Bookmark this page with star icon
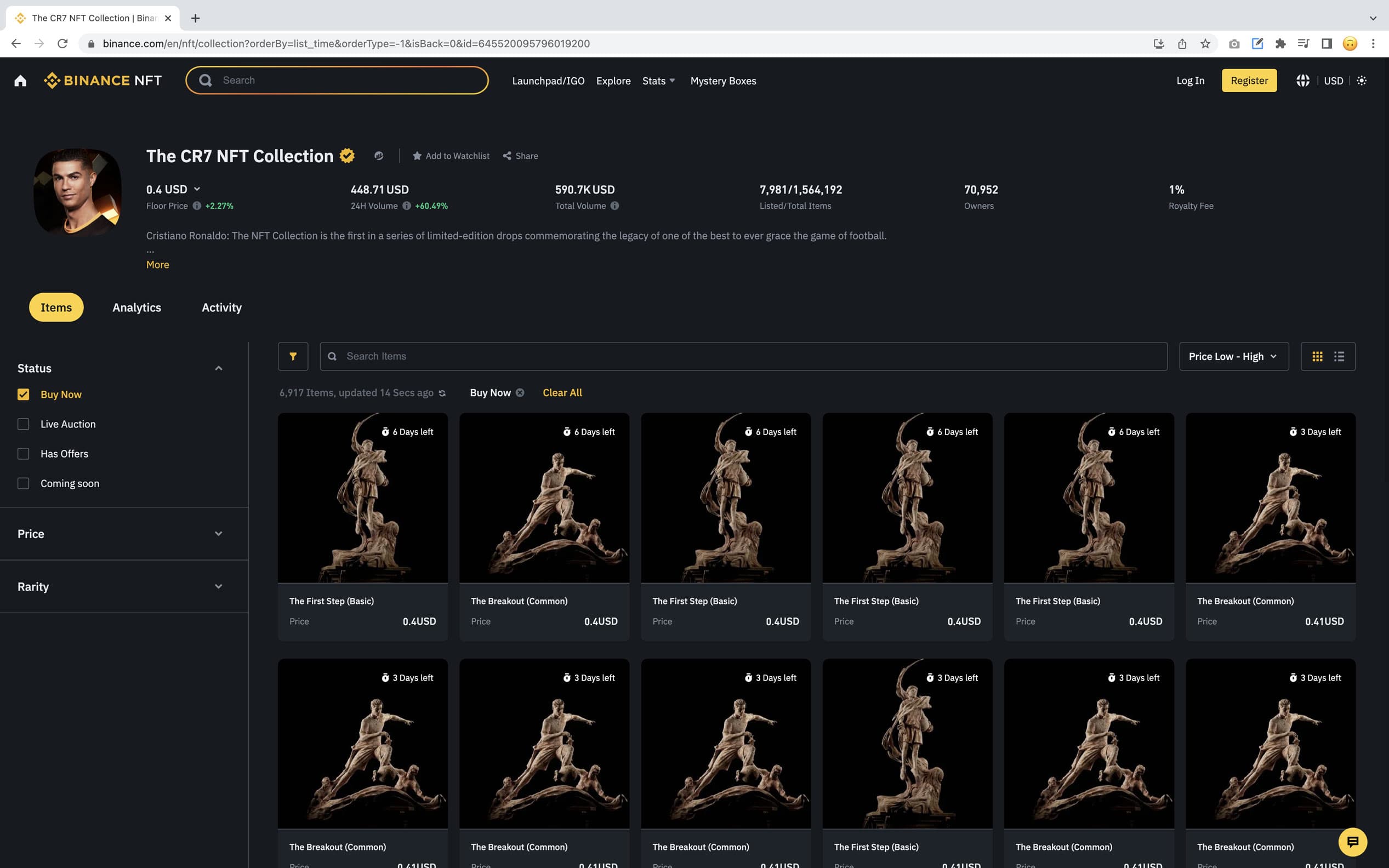 click(x=1205, y=44)
